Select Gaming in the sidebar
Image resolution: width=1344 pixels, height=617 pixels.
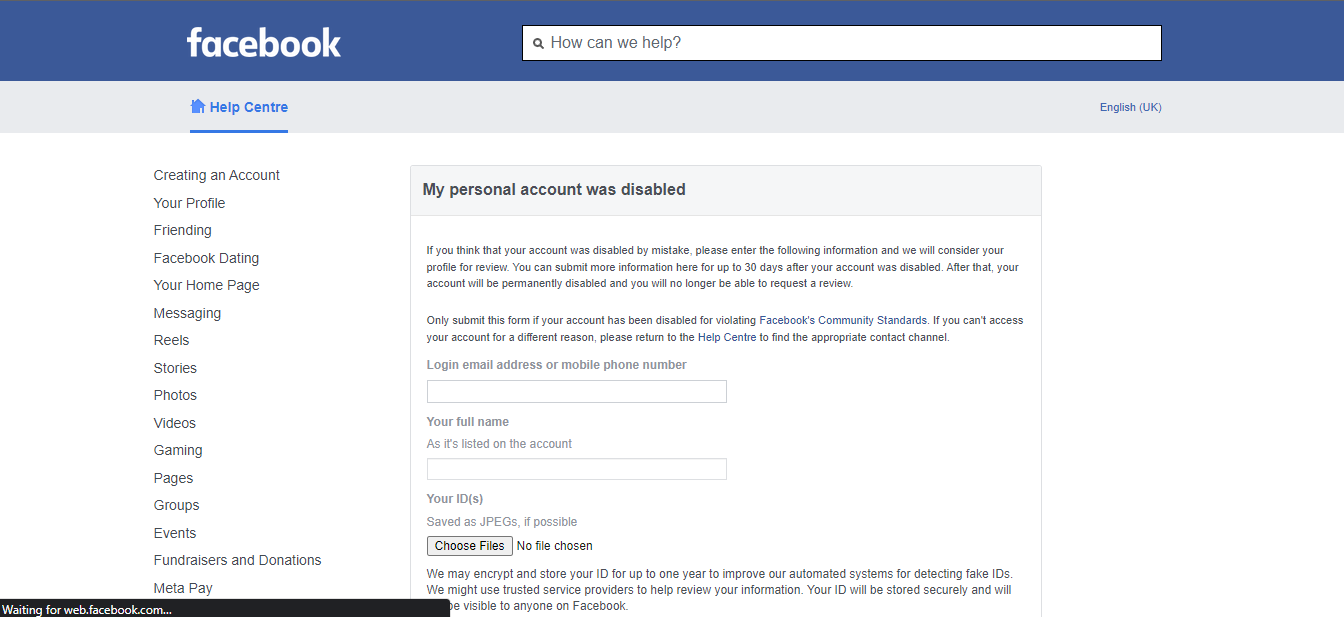[178, 450]
